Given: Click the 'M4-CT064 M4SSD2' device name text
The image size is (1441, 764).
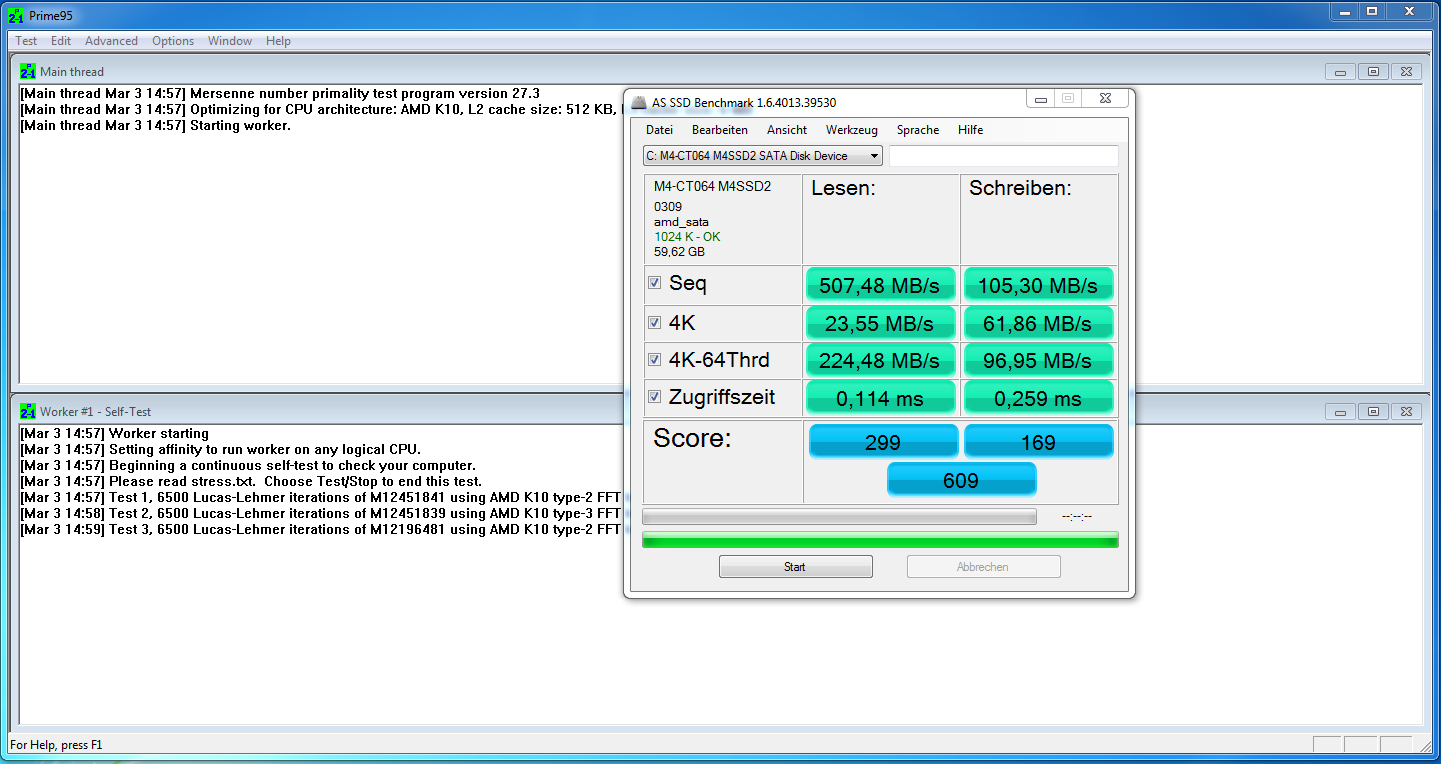Looking at the screenshot, I should click(713, 186).
